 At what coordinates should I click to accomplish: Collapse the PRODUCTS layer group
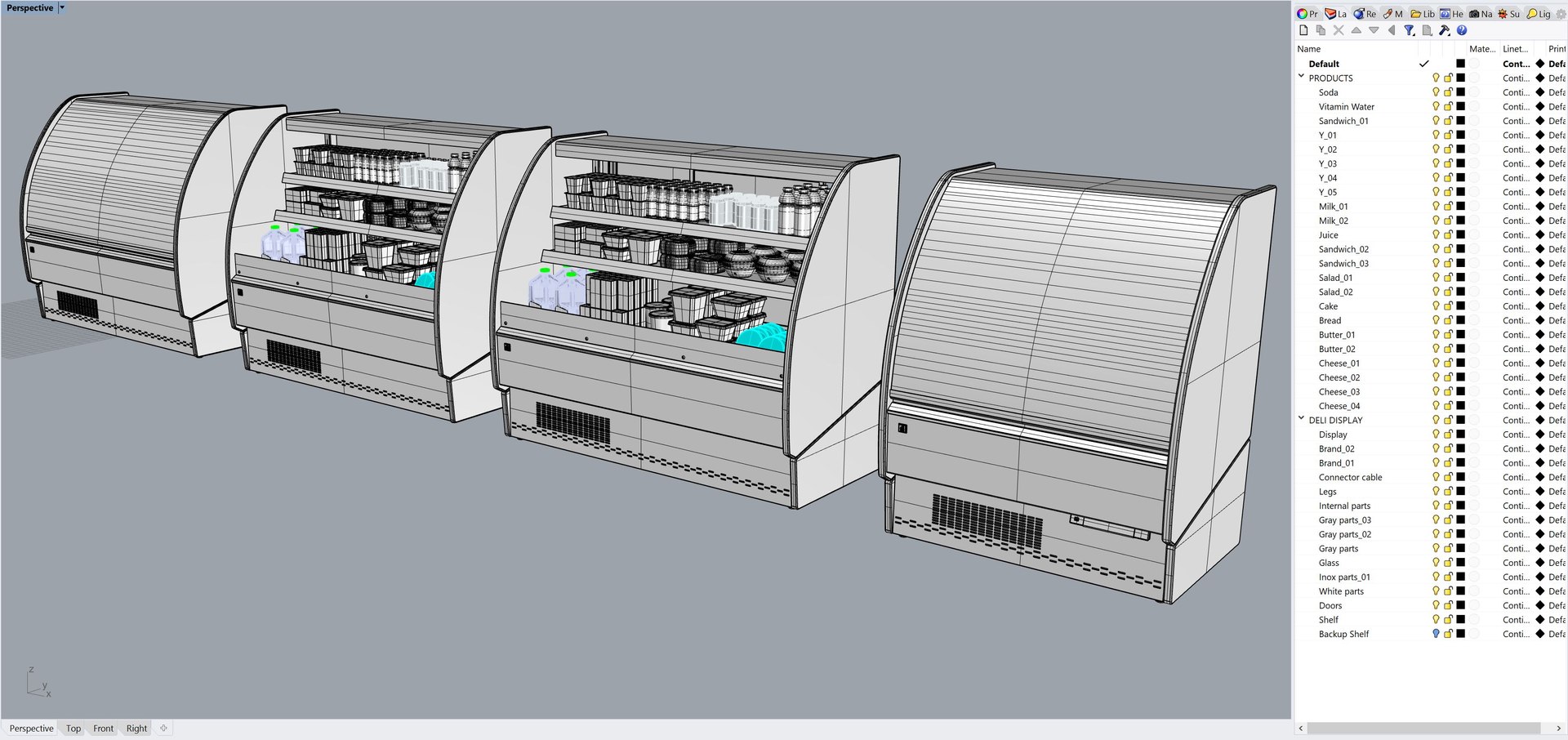1301,77
